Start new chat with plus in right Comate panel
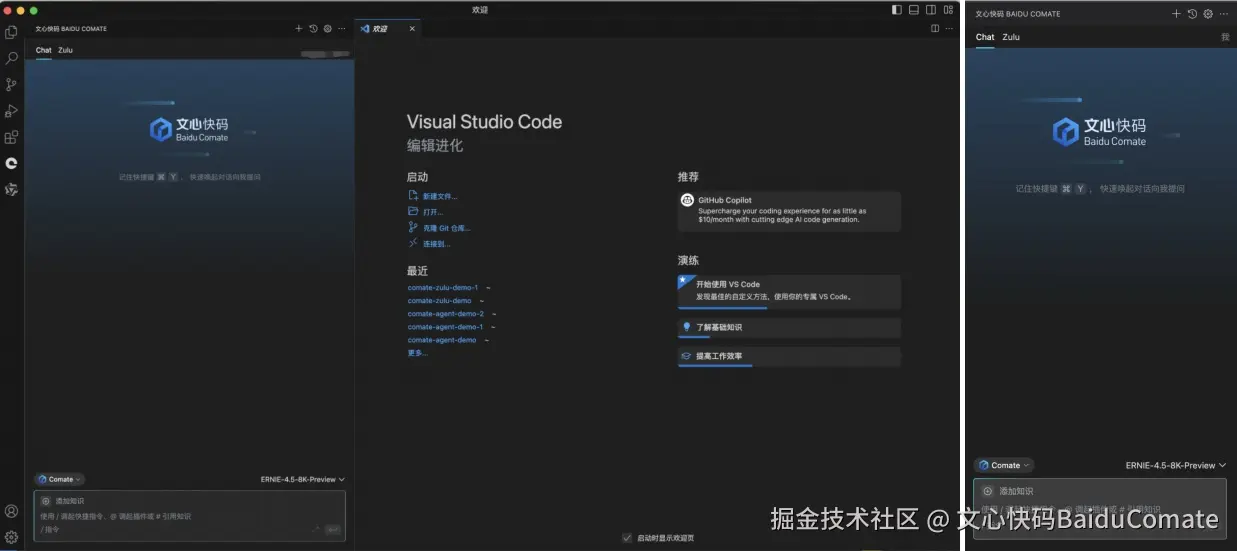Image resolution: width=1237 pixels, height=551 pixels. click(1176, 14)
